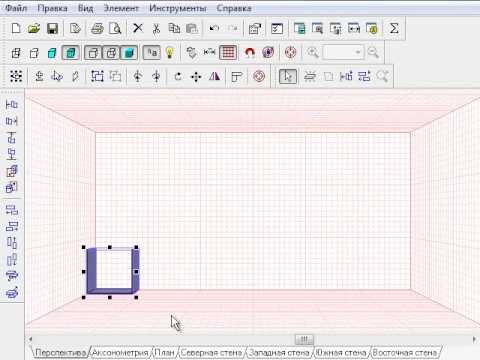Toggle outlines display cube button
480x360 pixels.
click(x=93, y=53)
